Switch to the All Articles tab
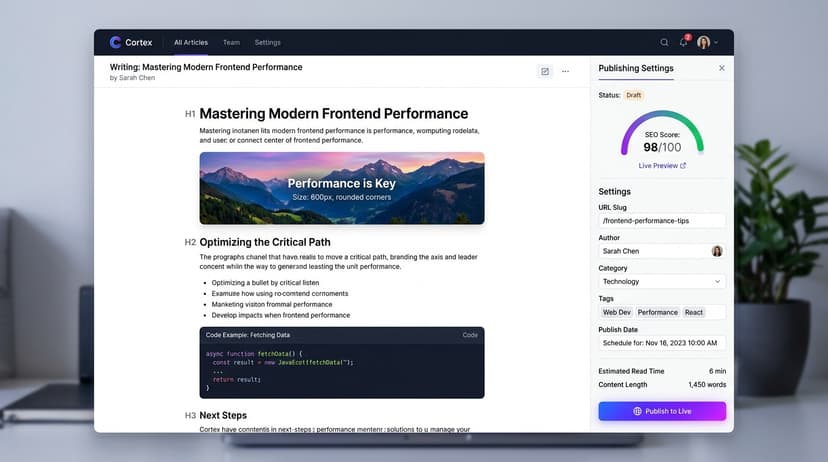The image size is (828, 462). [x=191, y=42]
